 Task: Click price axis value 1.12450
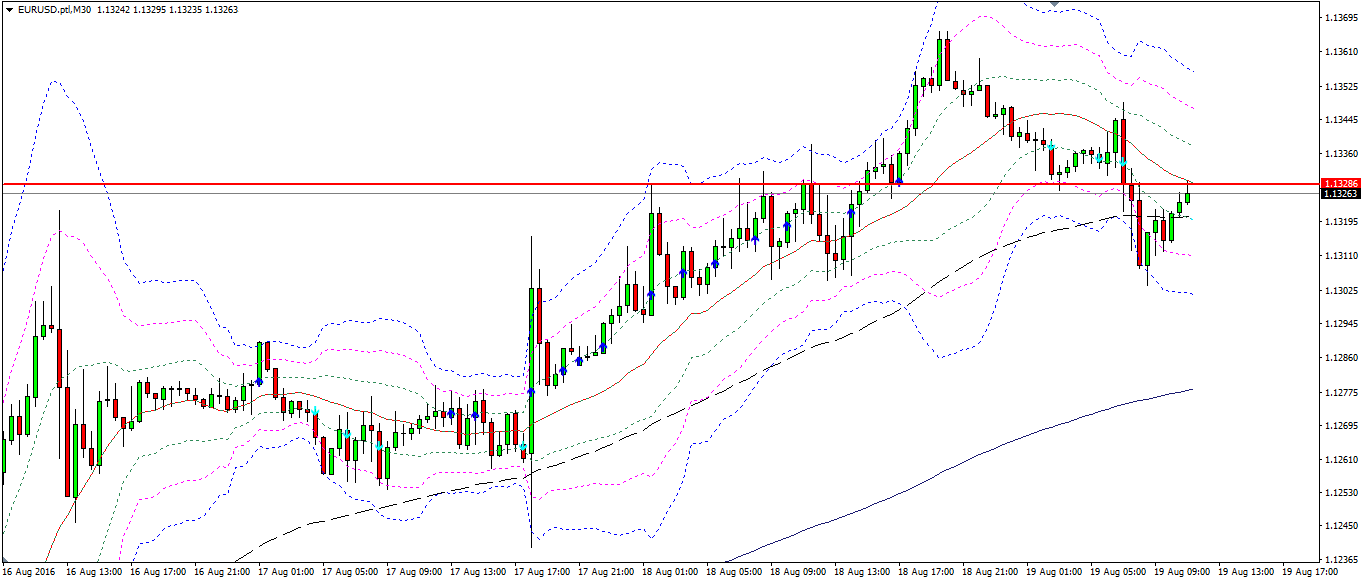1341,527
